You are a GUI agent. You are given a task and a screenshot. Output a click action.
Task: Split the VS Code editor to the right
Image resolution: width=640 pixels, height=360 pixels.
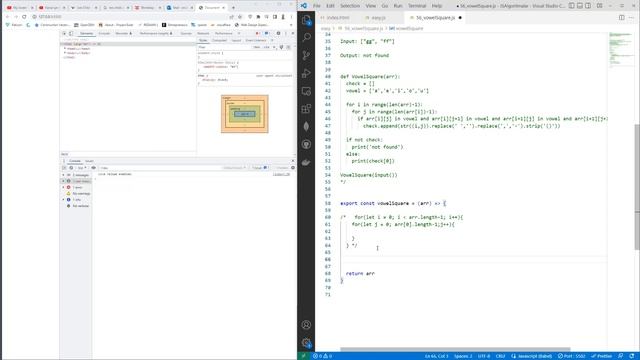(x=621, y=18)
